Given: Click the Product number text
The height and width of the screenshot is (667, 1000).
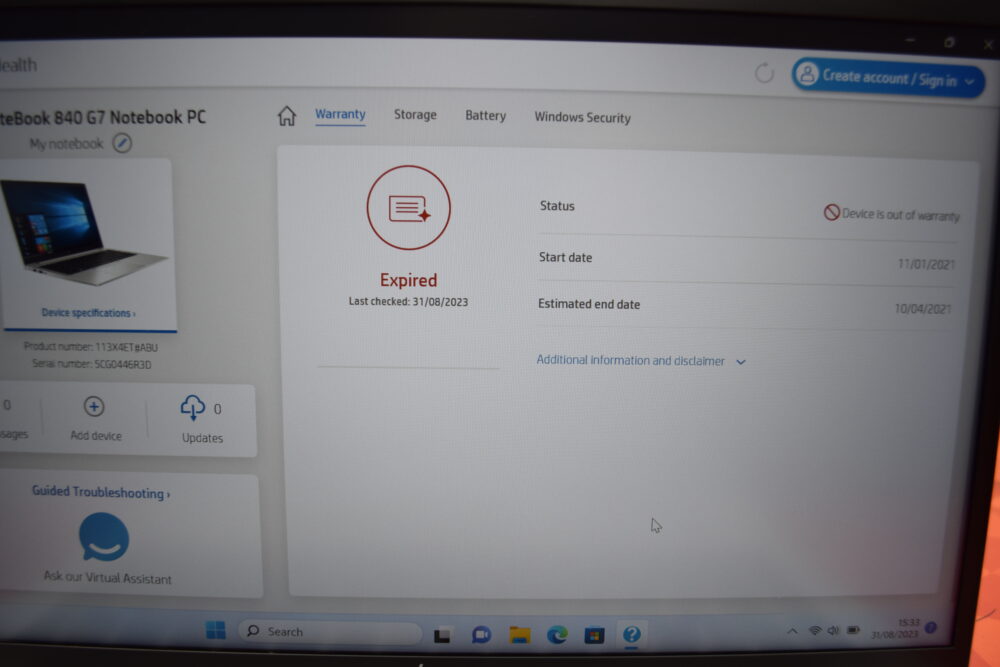Looking at the screenshot, I should tap(91, 347).
